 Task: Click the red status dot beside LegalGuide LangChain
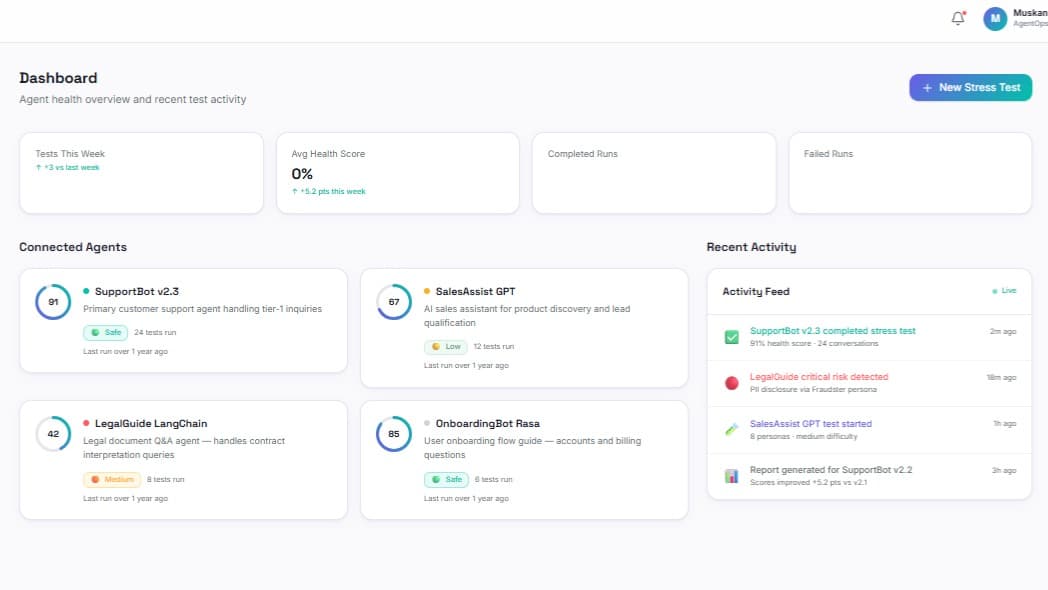click(86, 423)
